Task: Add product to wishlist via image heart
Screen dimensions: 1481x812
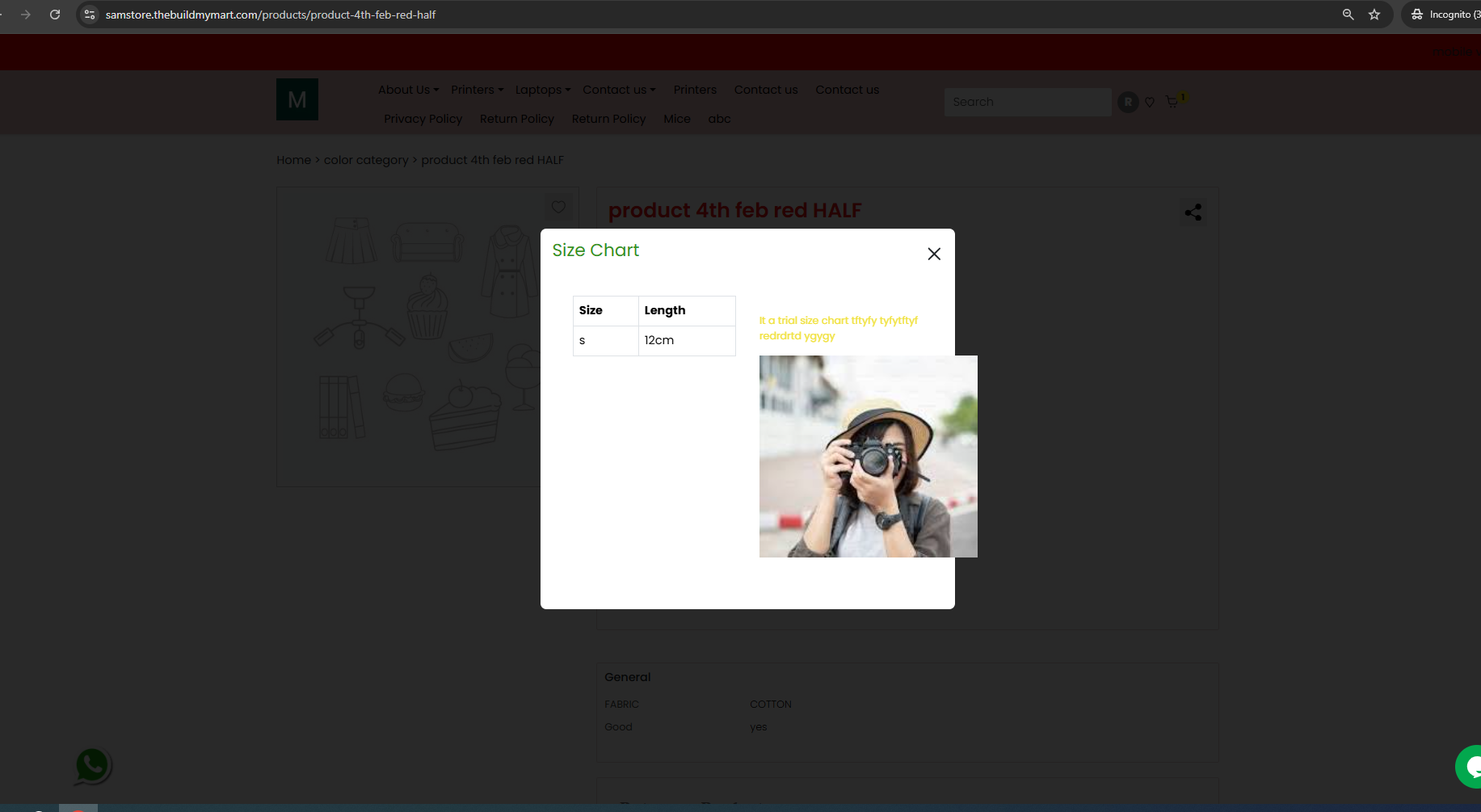Action: click(558, 207)
